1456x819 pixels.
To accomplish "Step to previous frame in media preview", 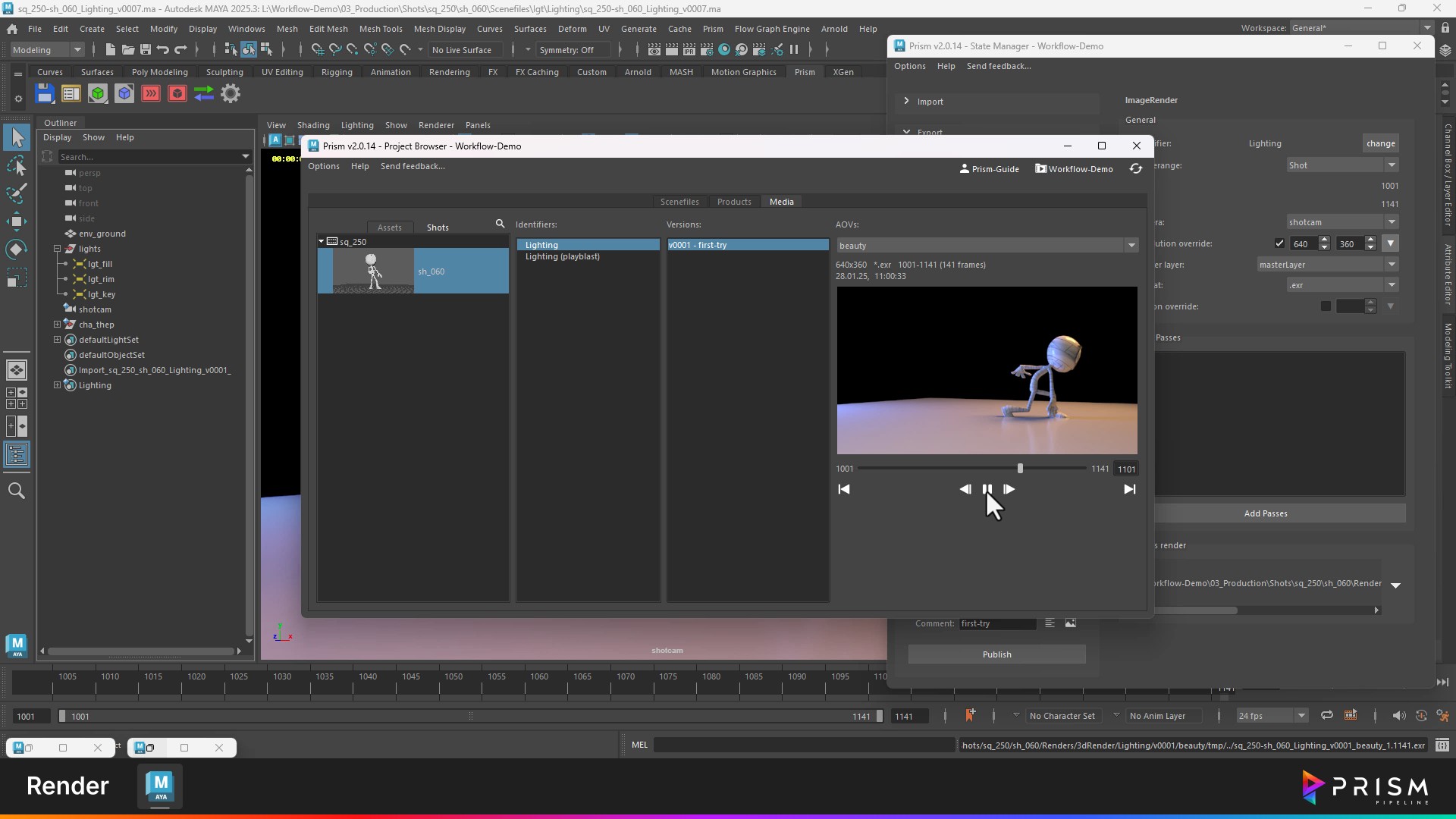I will tap(965, 489).
